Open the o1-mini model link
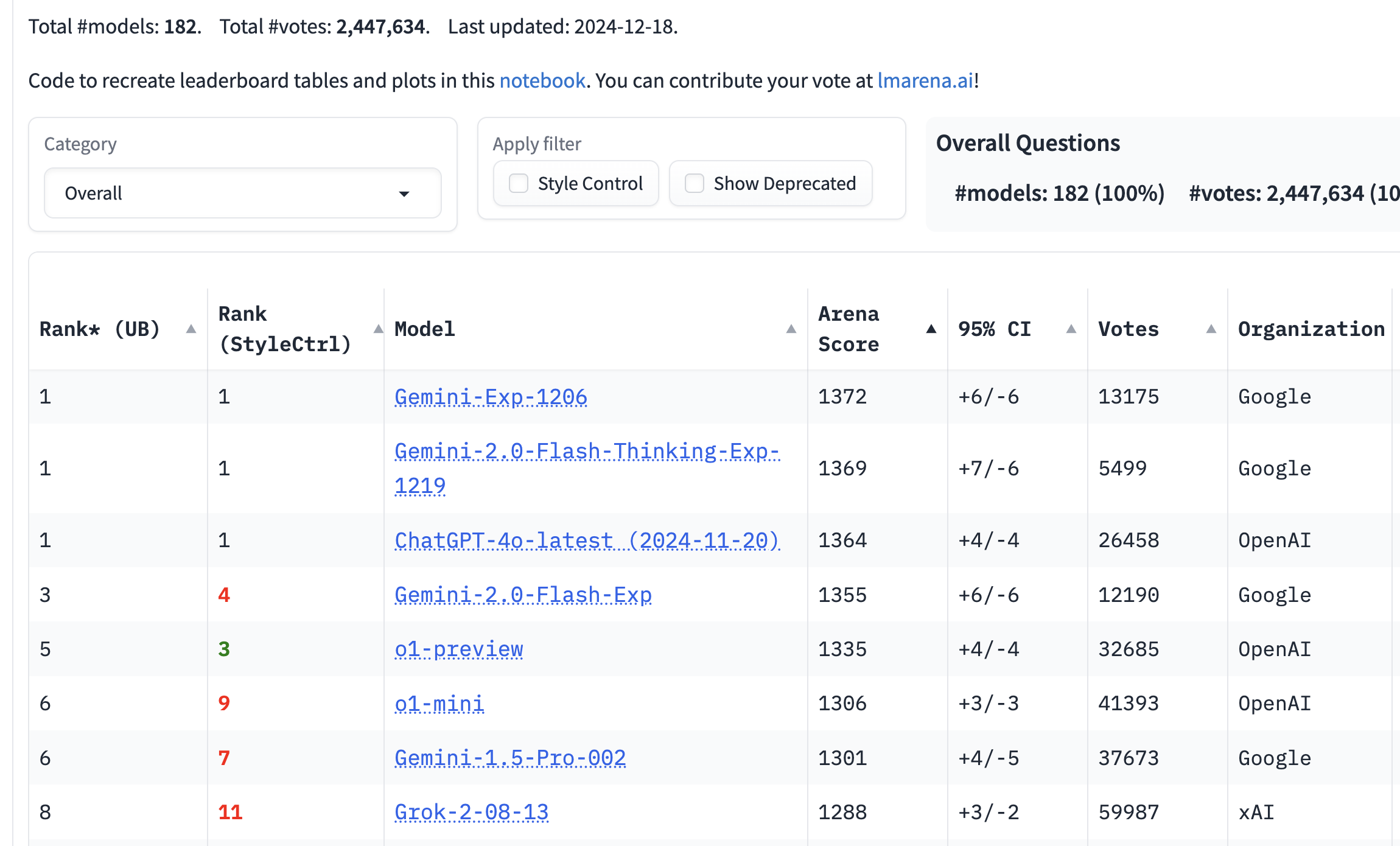This screenshot has width=1400, height=846. [x=439, y=704]
